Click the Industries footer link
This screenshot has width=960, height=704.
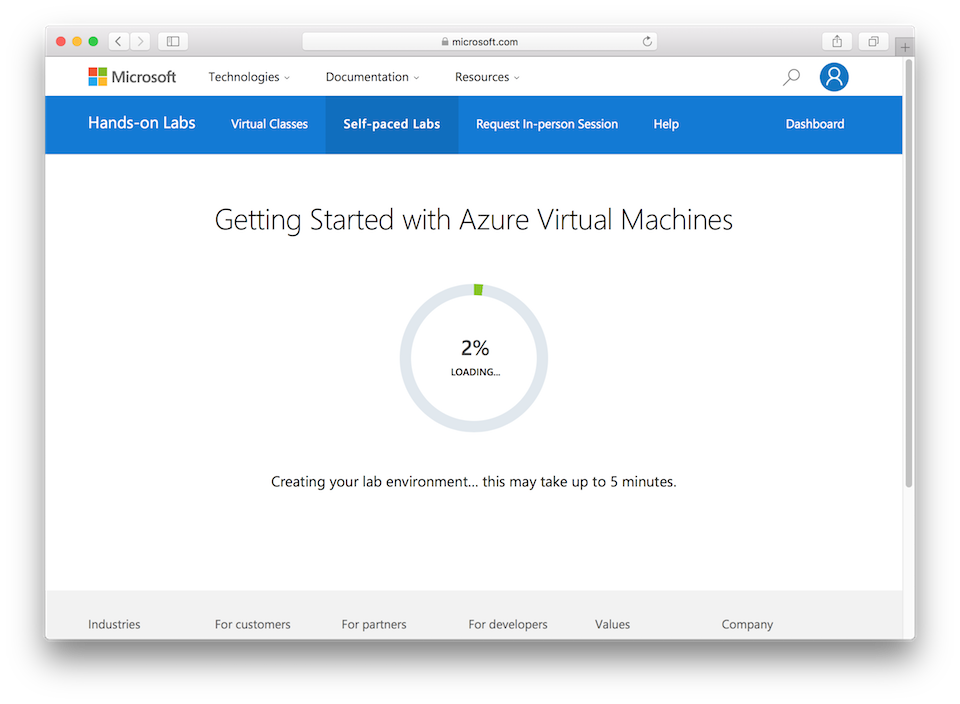click(114, 624)
